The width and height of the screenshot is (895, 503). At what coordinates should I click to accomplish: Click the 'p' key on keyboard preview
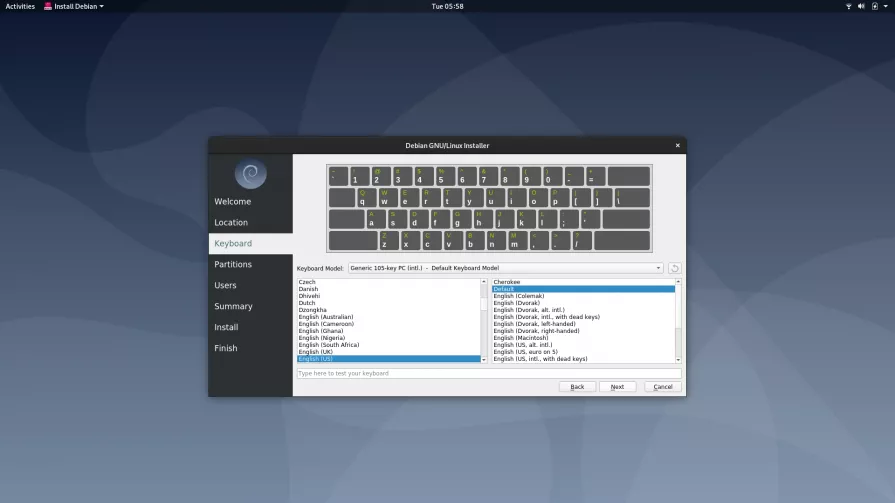click(559, 198)
